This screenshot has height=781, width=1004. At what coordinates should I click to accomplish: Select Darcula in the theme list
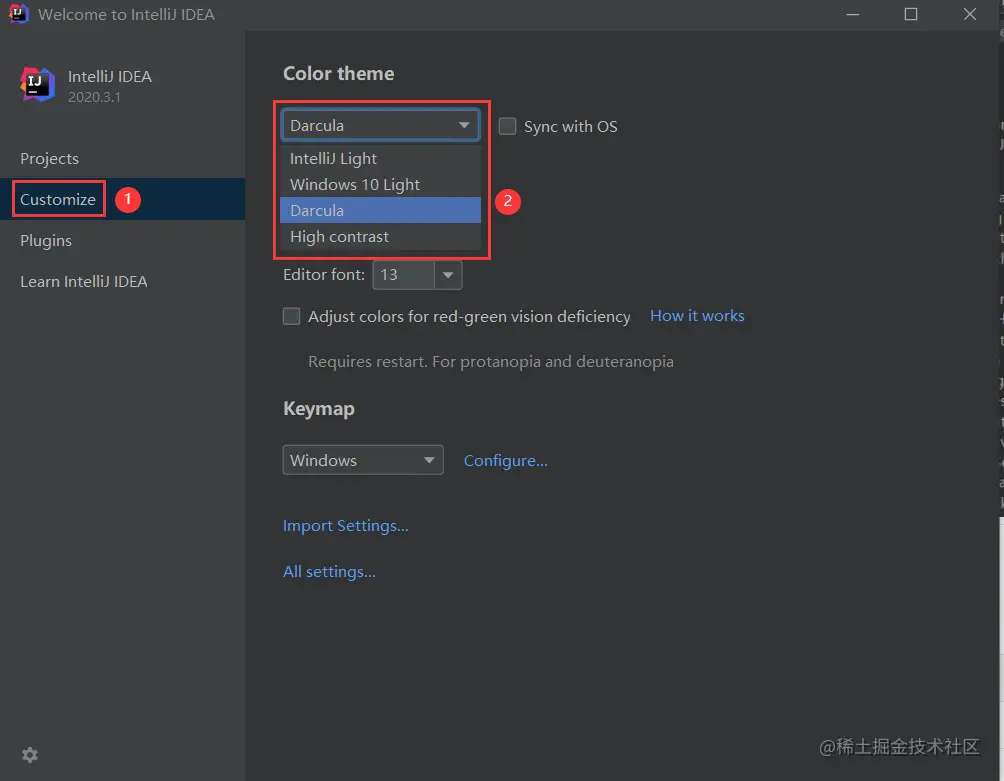[x=380, y=211]
